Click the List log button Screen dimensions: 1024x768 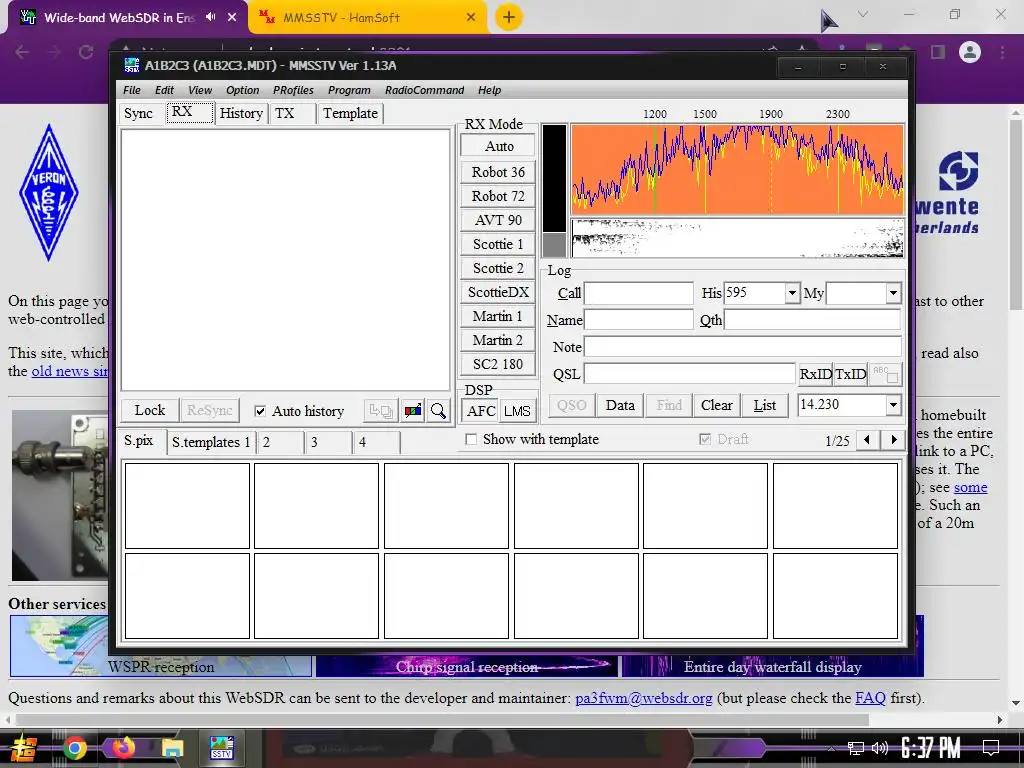(765, 405)
